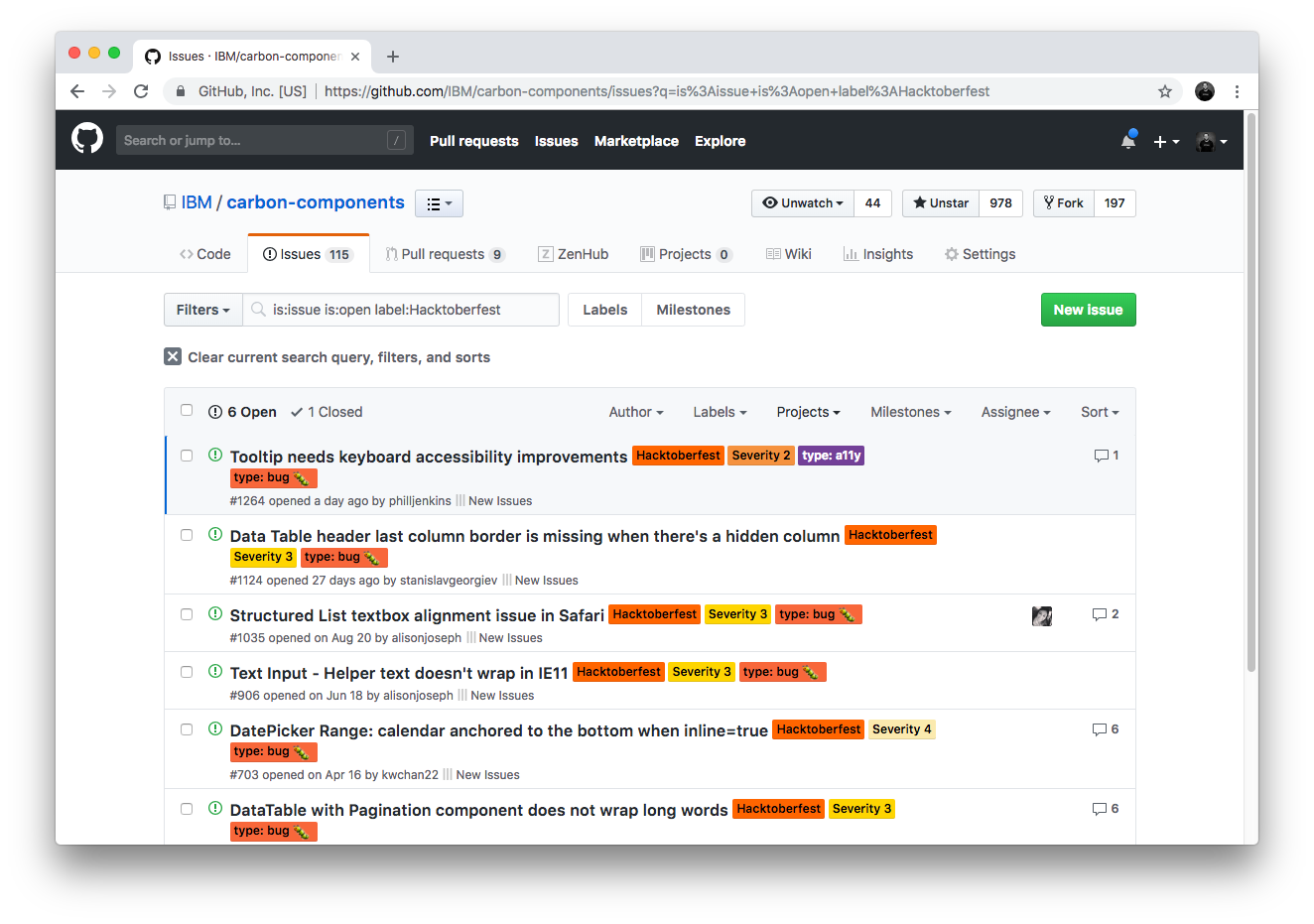Viewport: 1314px width, 924px height.
Task: Unstar the repository
Action: click(941, 203)
